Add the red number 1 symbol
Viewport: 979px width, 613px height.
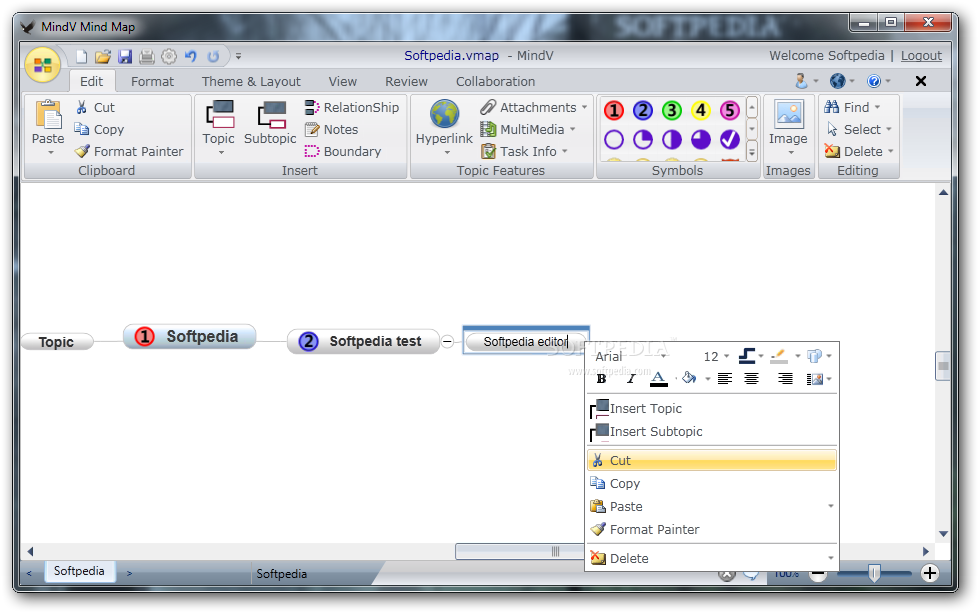(x=614, y=110)
